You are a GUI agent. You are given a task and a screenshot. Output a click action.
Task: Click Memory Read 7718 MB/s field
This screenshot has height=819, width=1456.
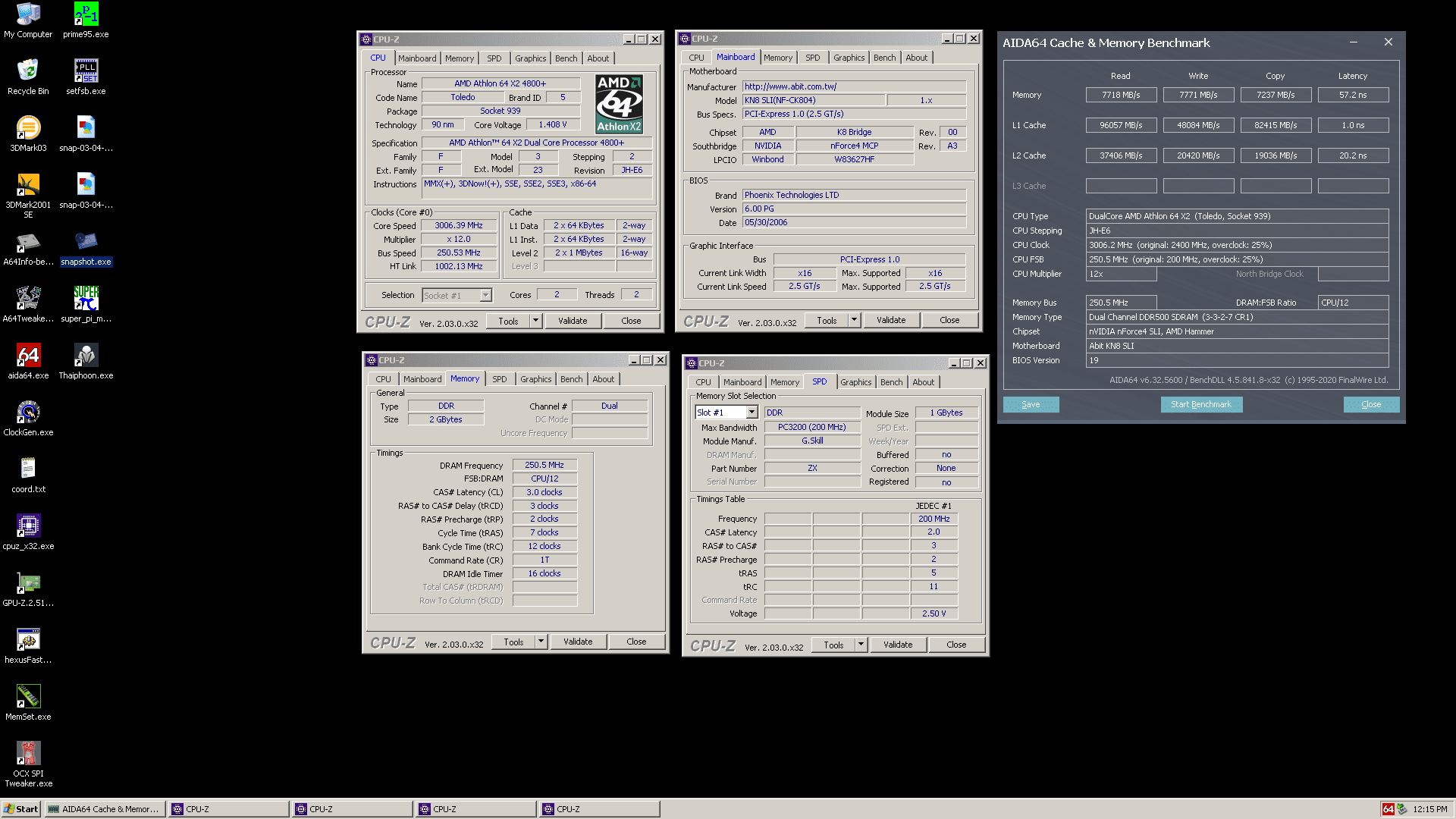pos(1121,95)
